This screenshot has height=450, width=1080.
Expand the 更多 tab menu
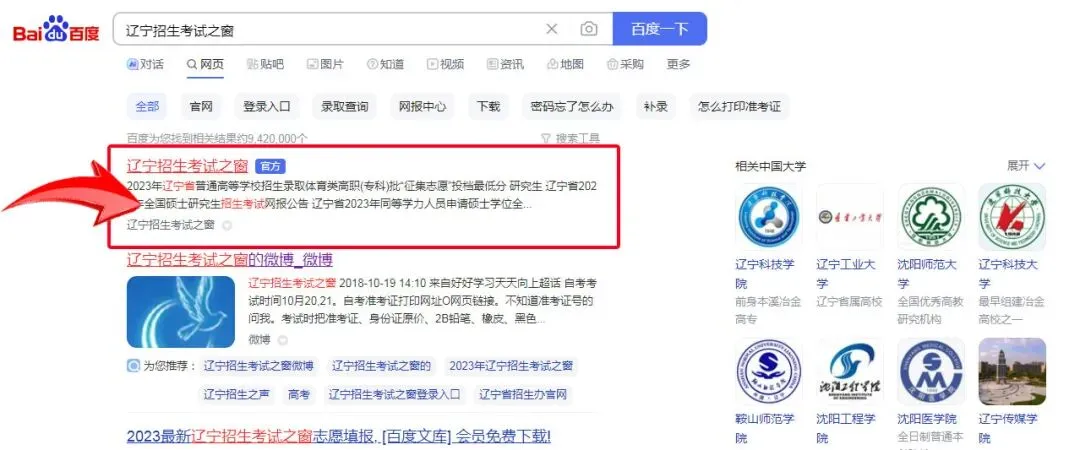point(678,64)
